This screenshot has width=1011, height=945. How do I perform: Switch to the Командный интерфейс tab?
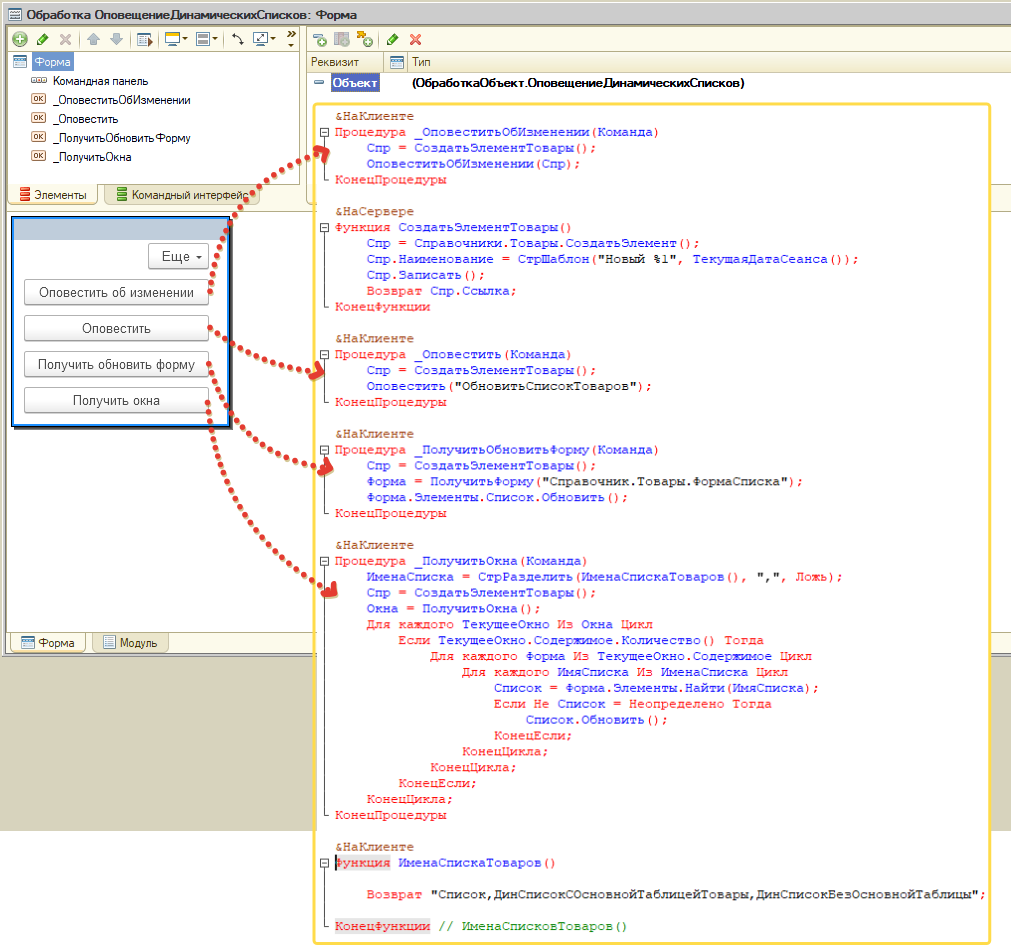point(182,195)
